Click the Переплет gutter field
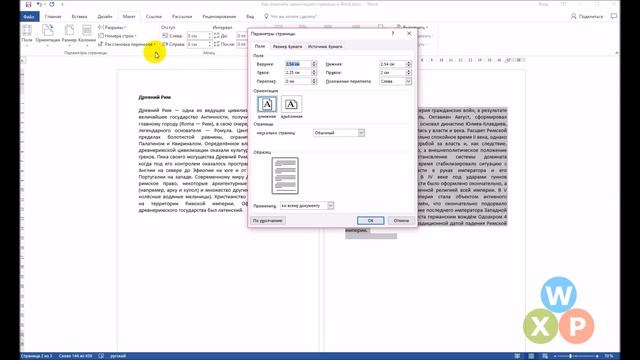 tap(298, 81)
